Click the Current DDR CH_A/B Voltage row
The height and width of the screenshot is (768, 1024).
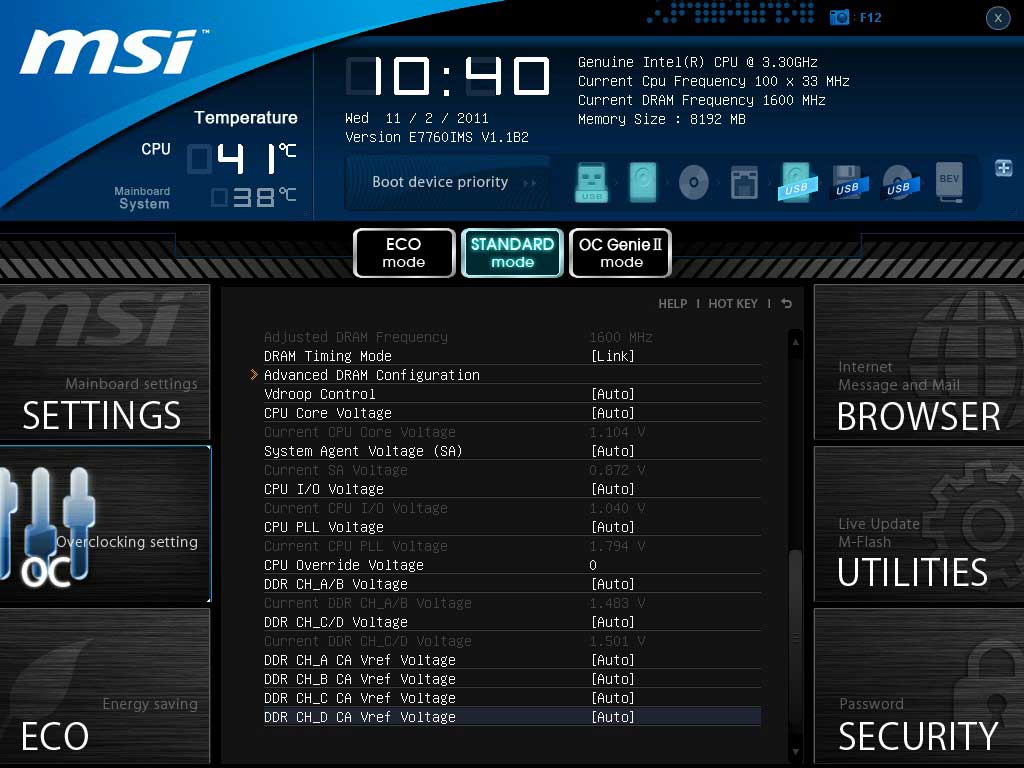click(x=512, y=603)
